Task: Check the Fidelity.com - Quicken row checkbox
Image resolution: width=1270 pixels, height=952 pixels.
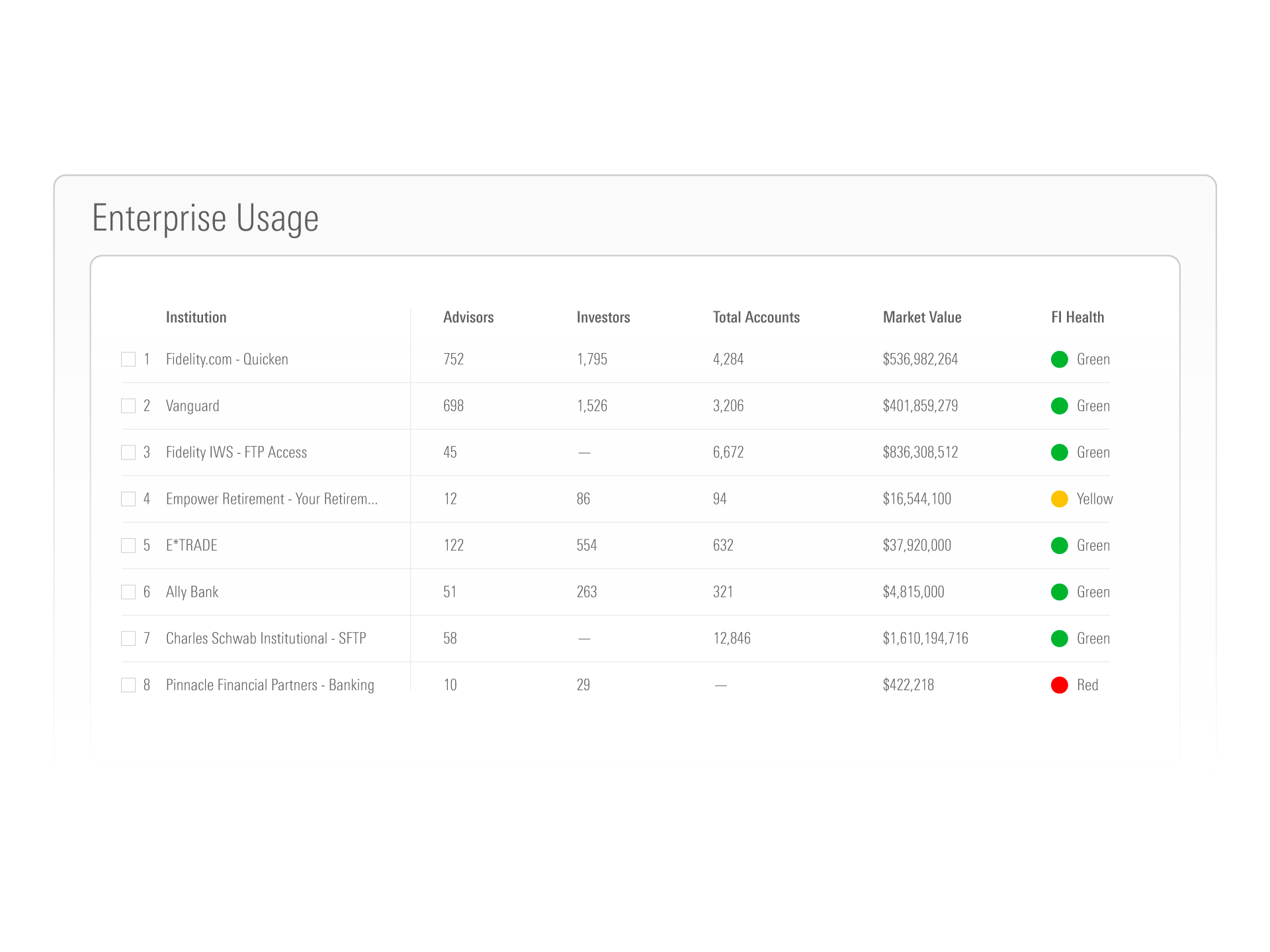Action: click(128, 359)
